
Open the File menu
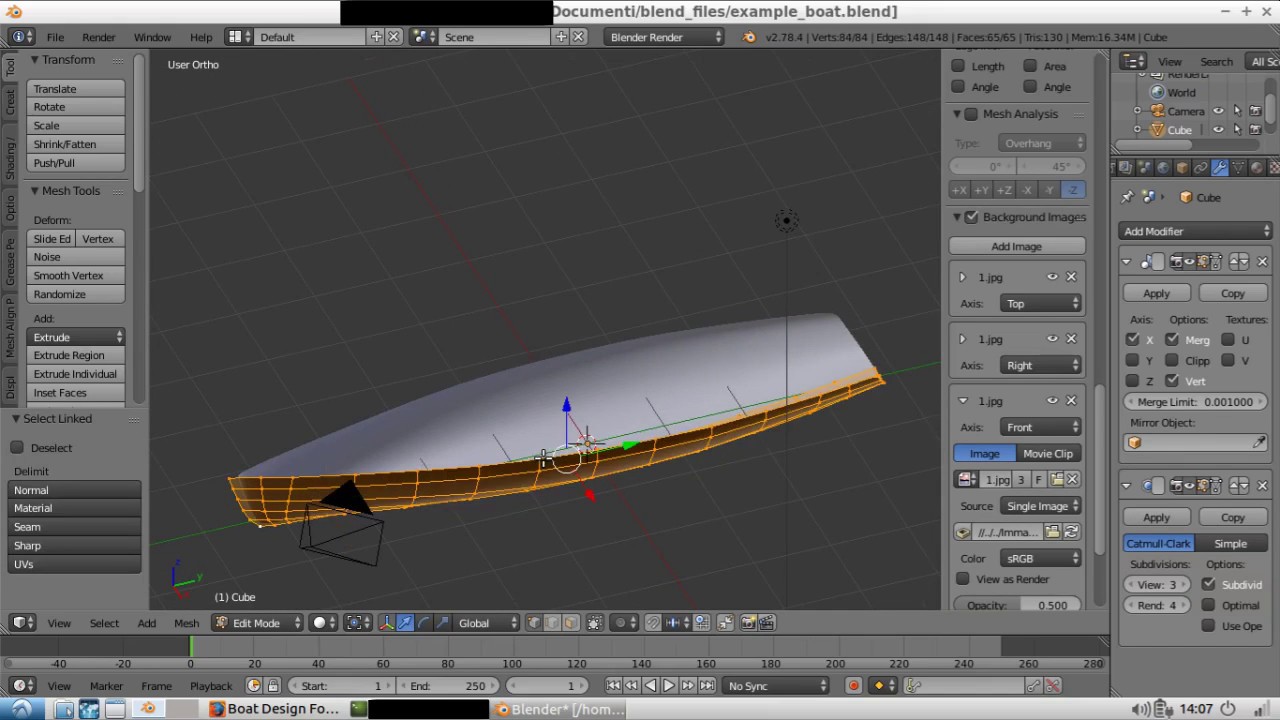click(55, 37)
